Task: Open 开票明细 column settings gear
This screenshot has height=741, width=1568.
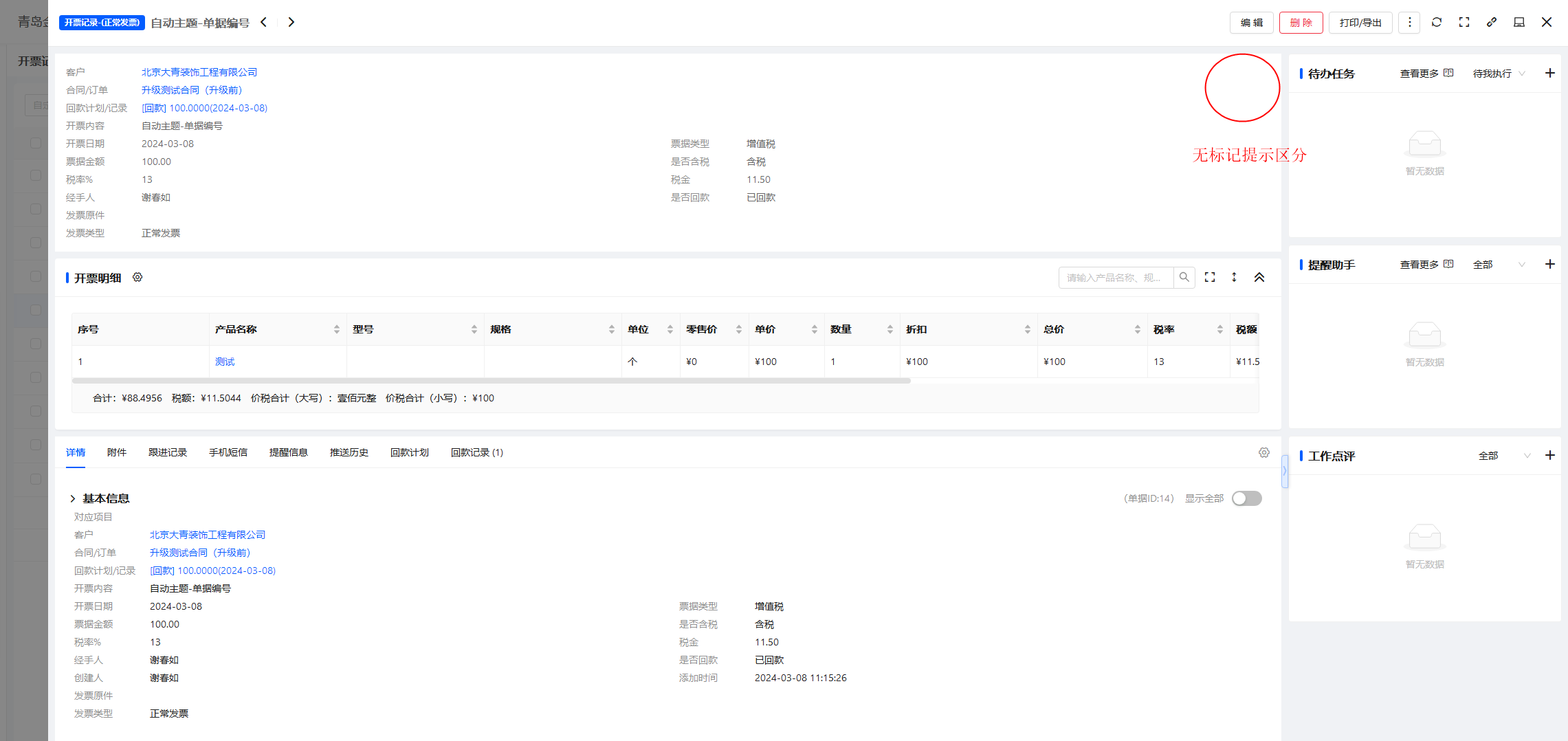Action: tap(137, 277)
